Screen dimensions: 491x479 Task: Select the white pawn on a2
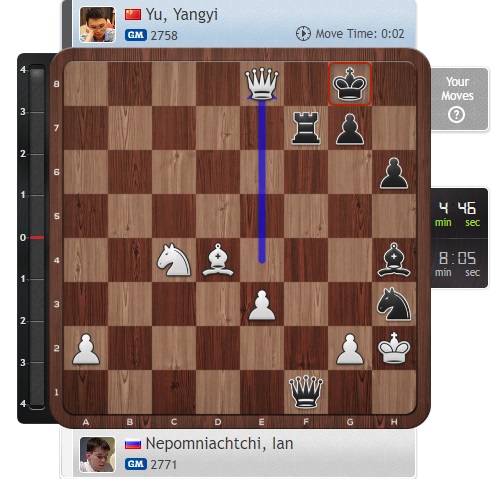click(86, 349)
